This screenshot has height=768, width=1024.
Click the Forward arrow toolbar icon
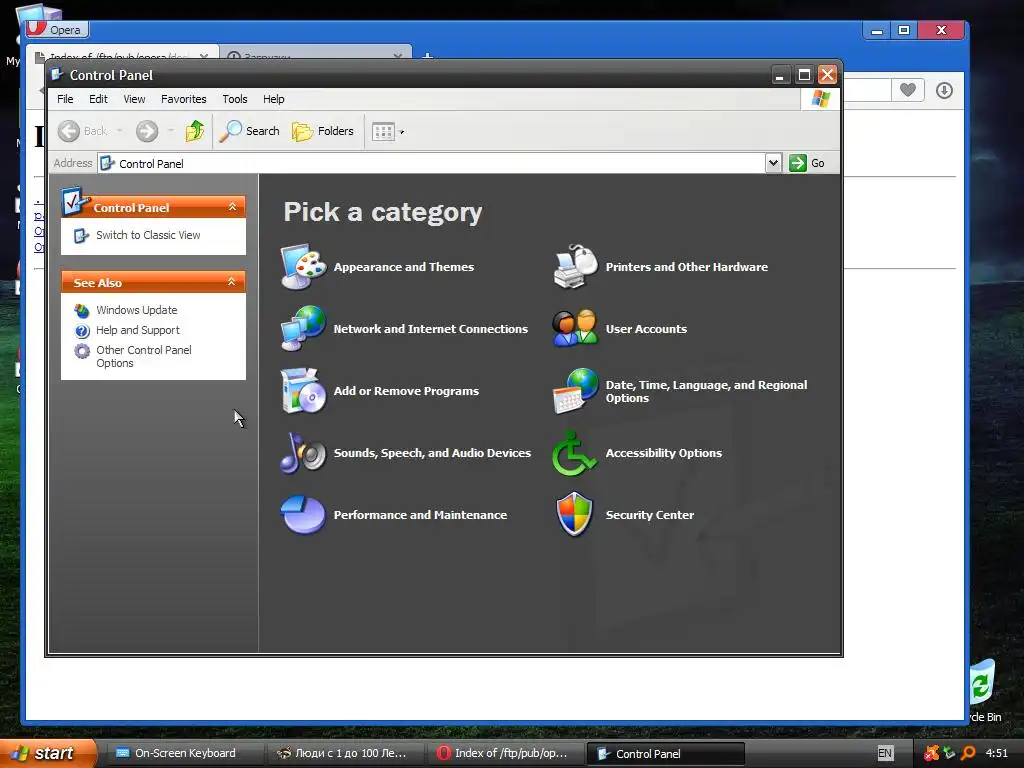coord(147,131)
